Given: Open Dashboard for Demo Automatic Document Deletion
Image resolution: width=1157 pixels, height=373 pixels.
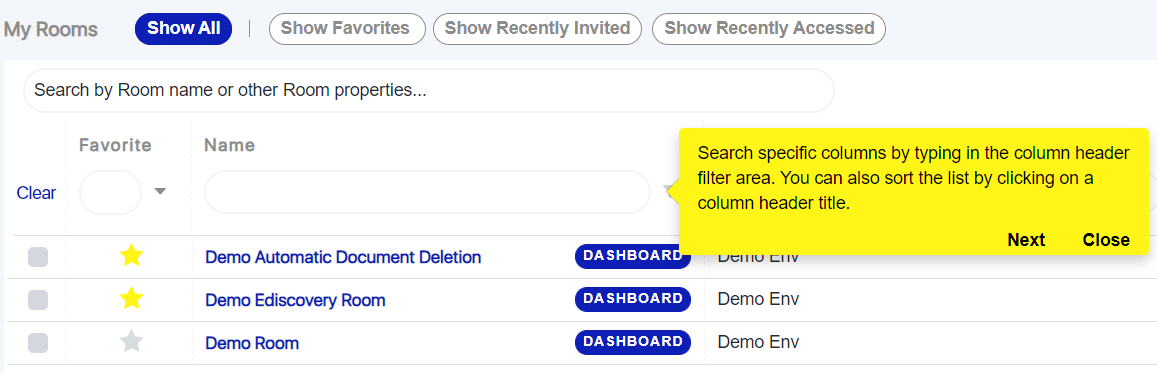Looking at the screenshot, I should pos(632,256).
